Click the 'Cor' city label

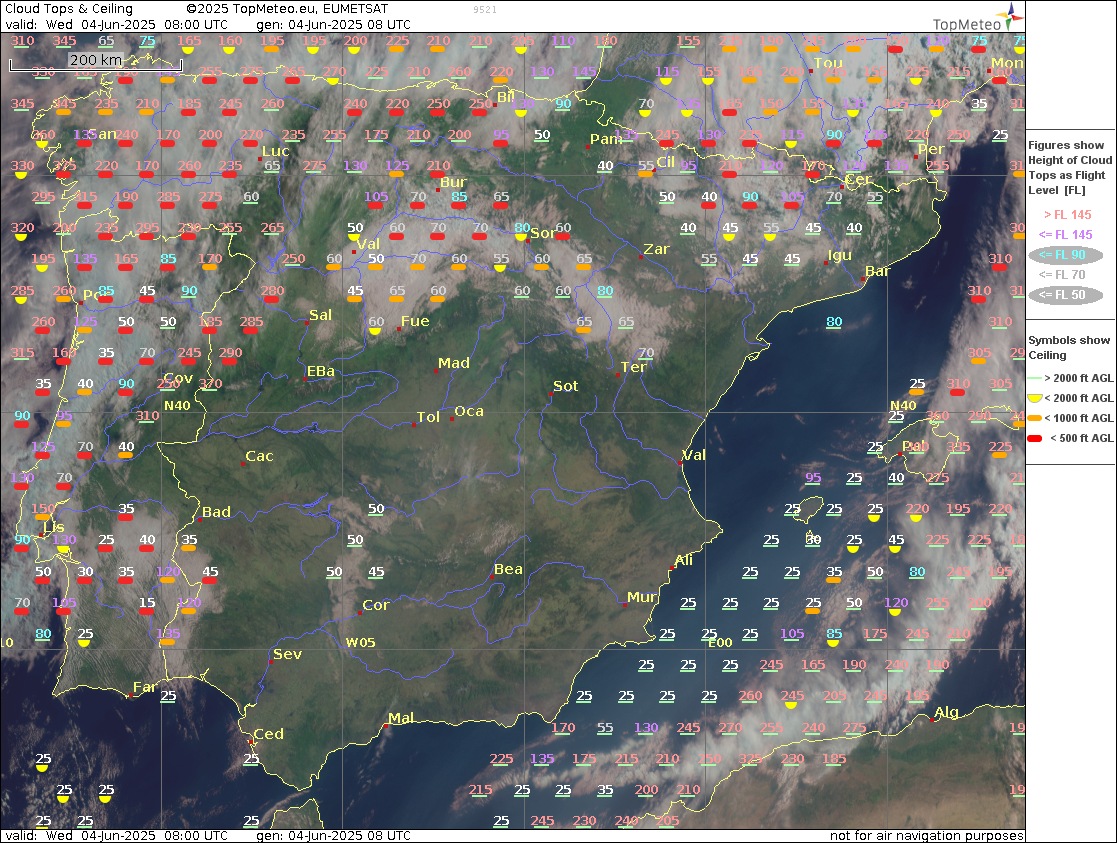[x=375, y=604]
